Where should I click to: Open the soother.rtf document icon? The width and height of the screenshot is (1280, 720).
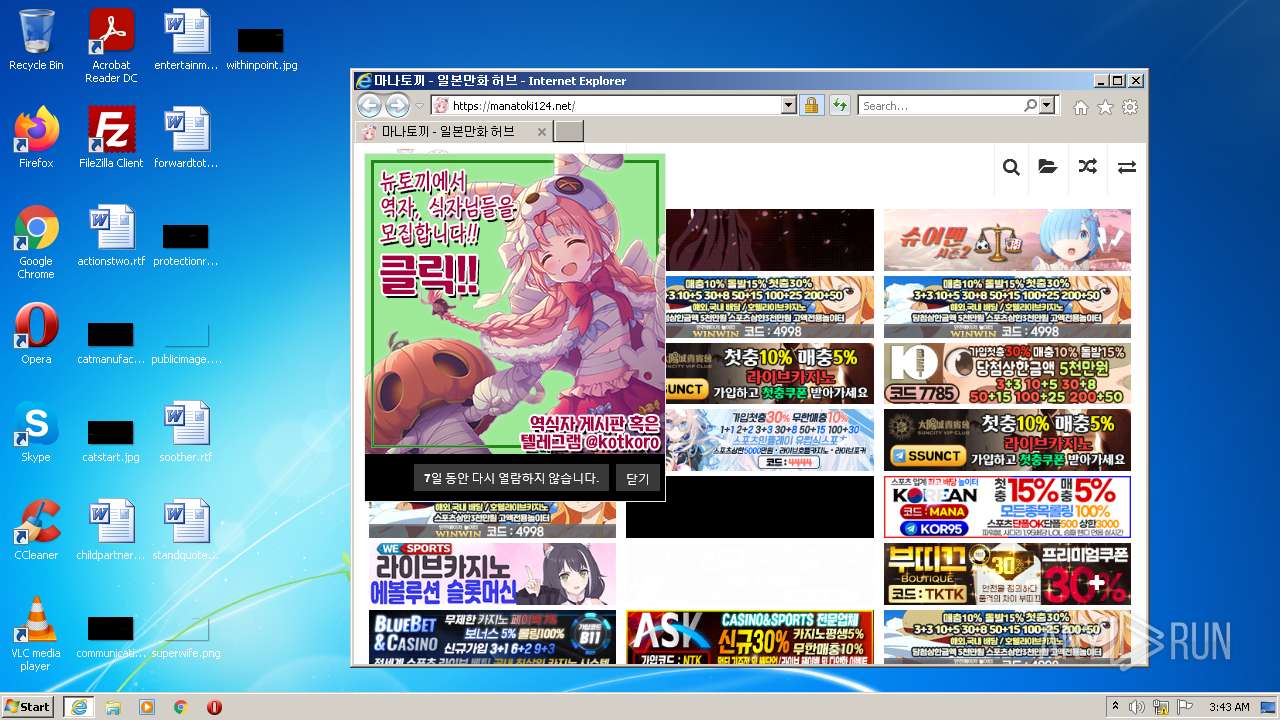(186, 432)
